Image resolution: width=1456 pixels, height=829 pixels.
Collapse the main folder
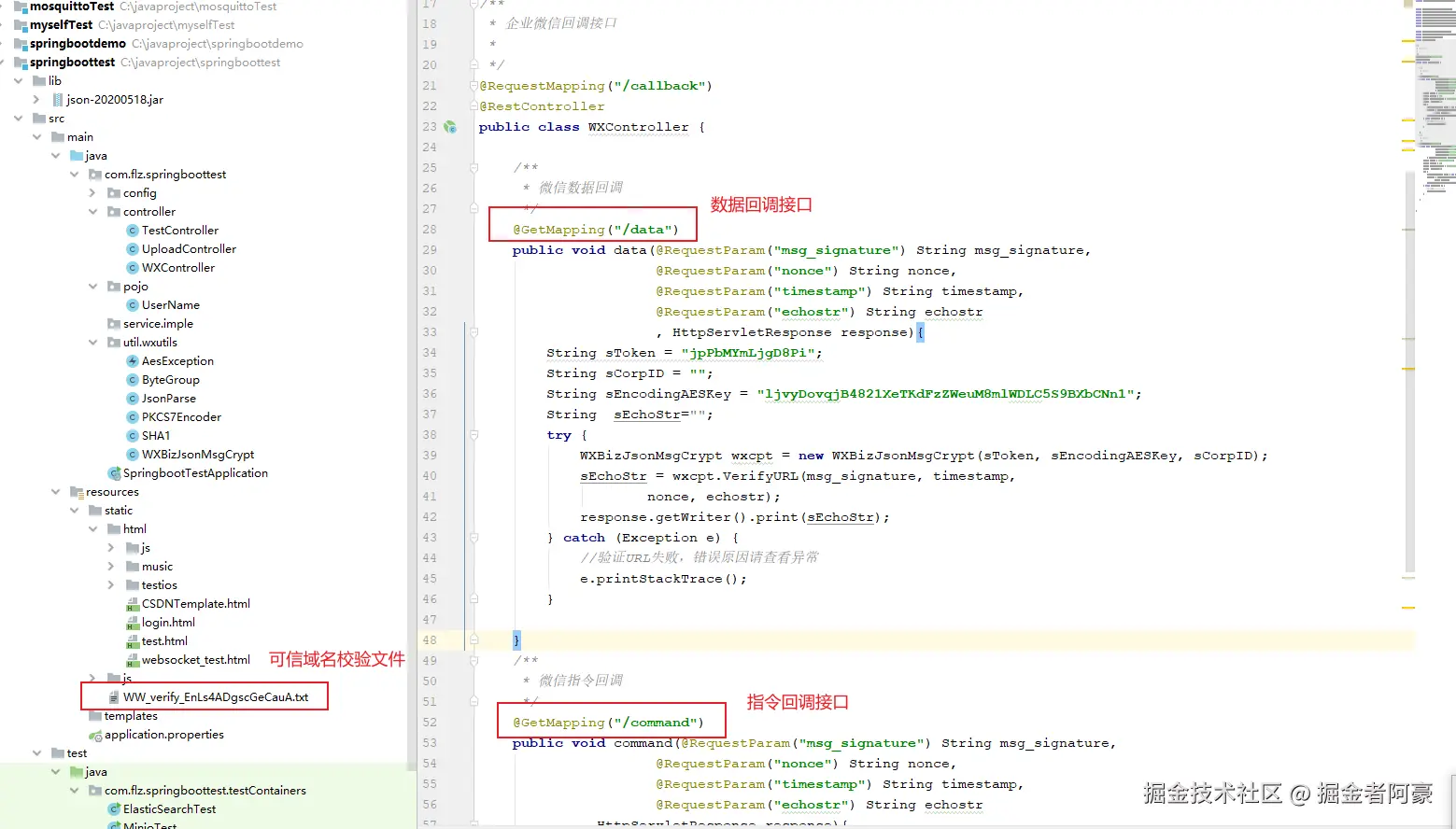pyautogui.click(x=36, y=137)
